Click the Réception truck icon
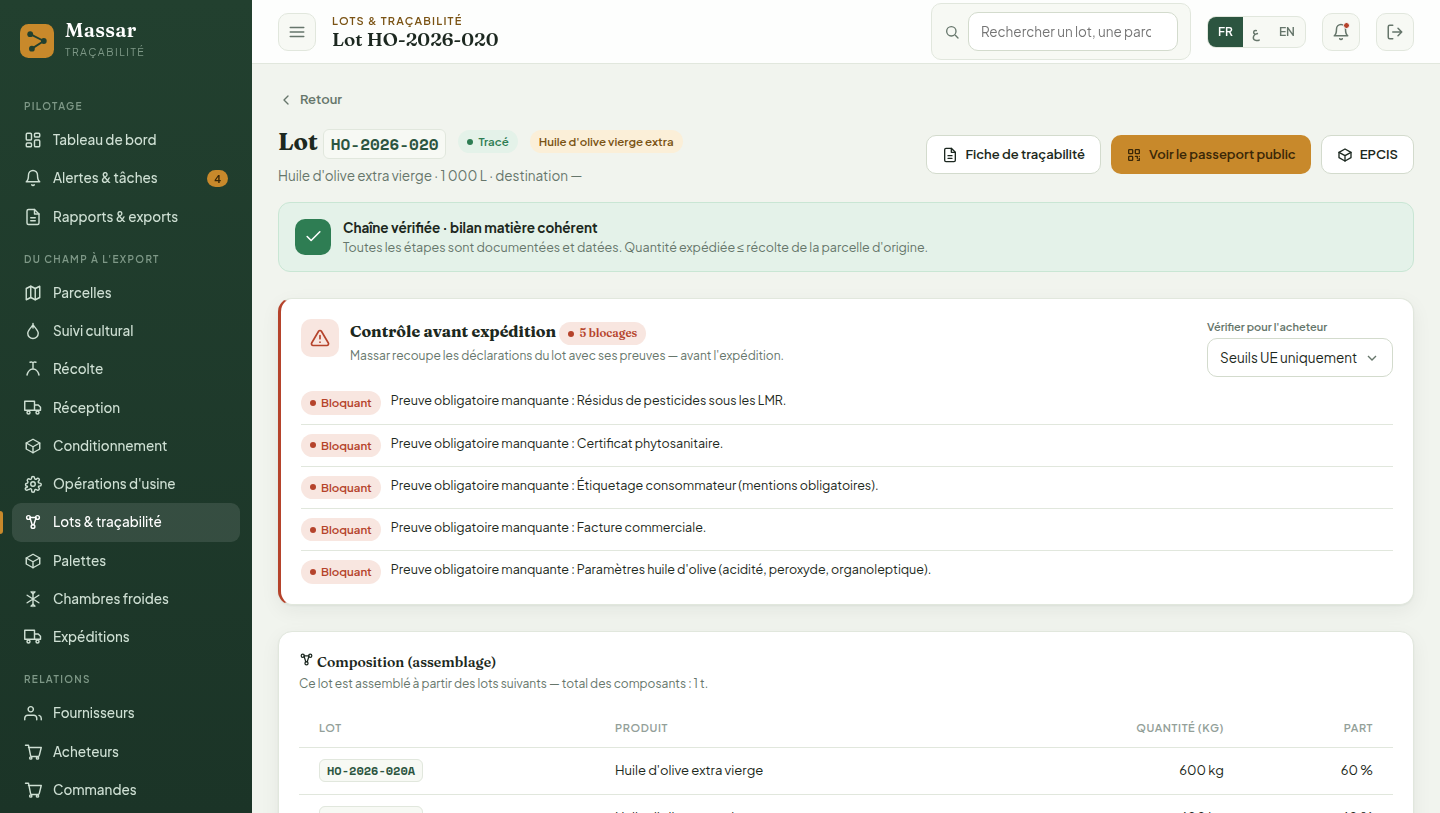This screenshot has height=813, width=1440. pos(33,408)
